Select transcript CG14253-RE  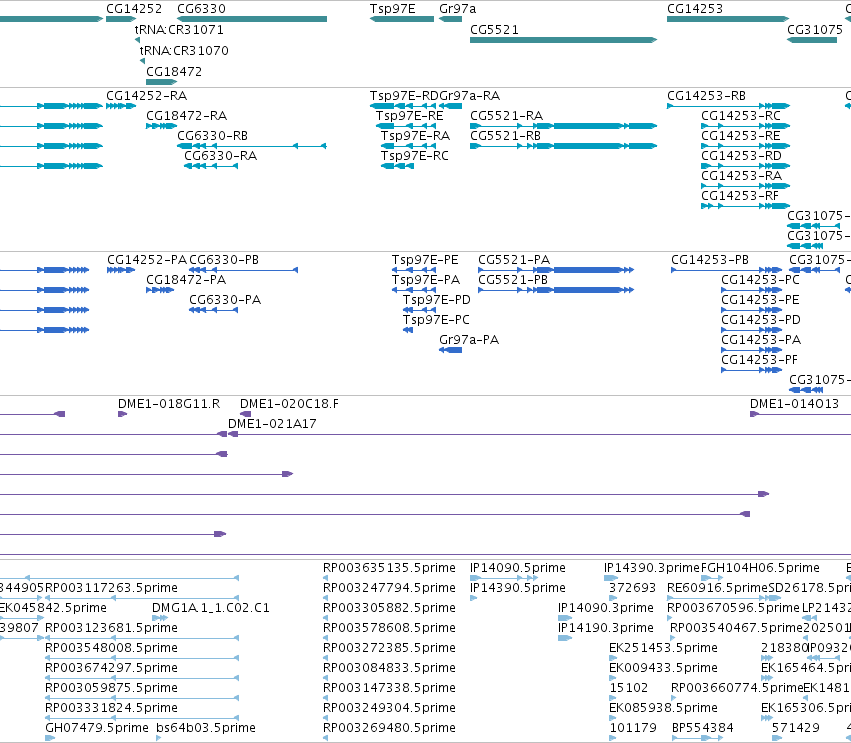pyautogui.click(x=741, y=136)
